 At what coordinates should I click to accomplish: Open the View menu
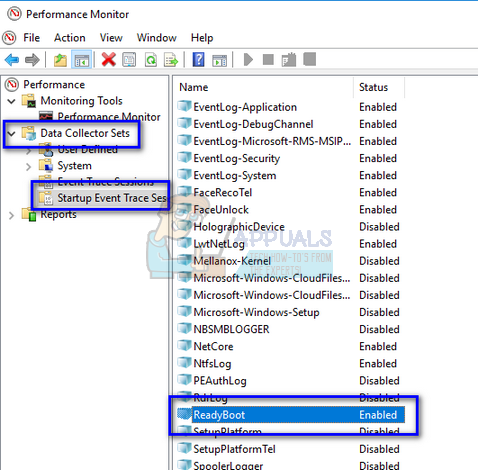pos(111,38)
